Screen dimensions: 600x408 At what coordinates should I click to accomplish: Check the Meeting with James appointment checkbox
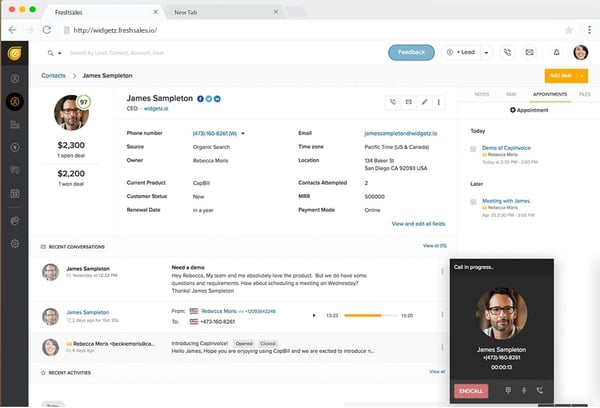(x=473, y=203)
